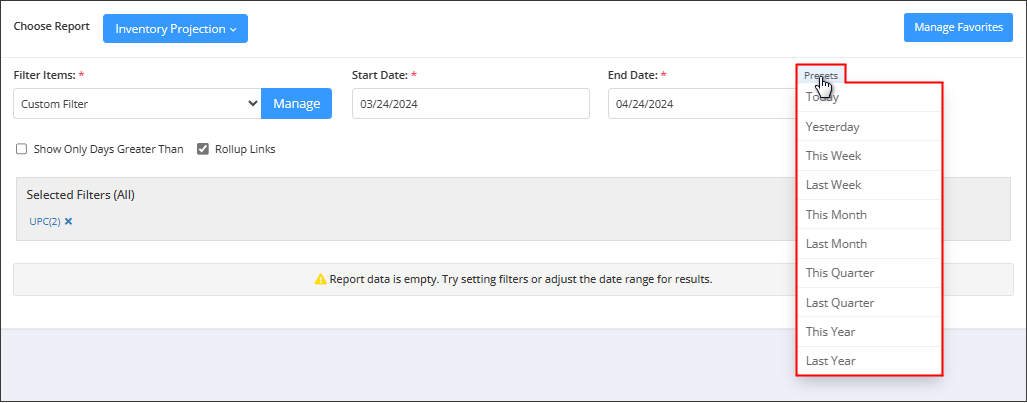Open the Inventory Projection report dropdown
The image size is (1027, 403).
click(x=175, y=29)
